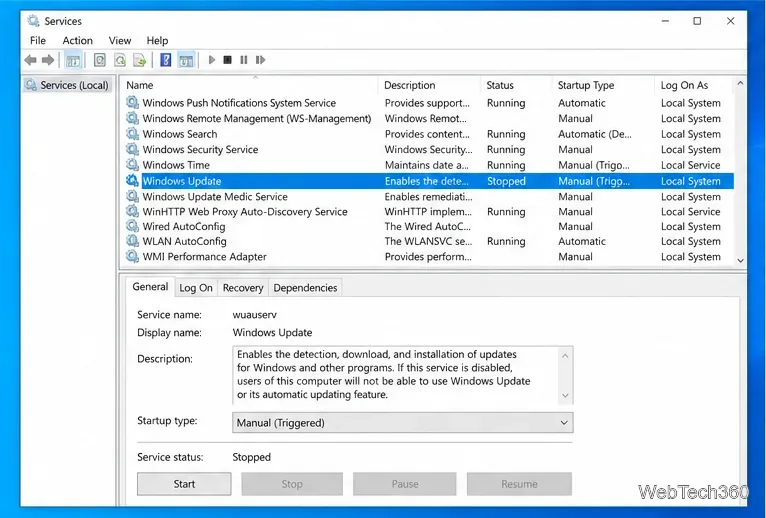The height and width of the screenshot is (518, 766).
Task: Click gear icon of Windows Remote Management row
Action: (x=132, y=118)
